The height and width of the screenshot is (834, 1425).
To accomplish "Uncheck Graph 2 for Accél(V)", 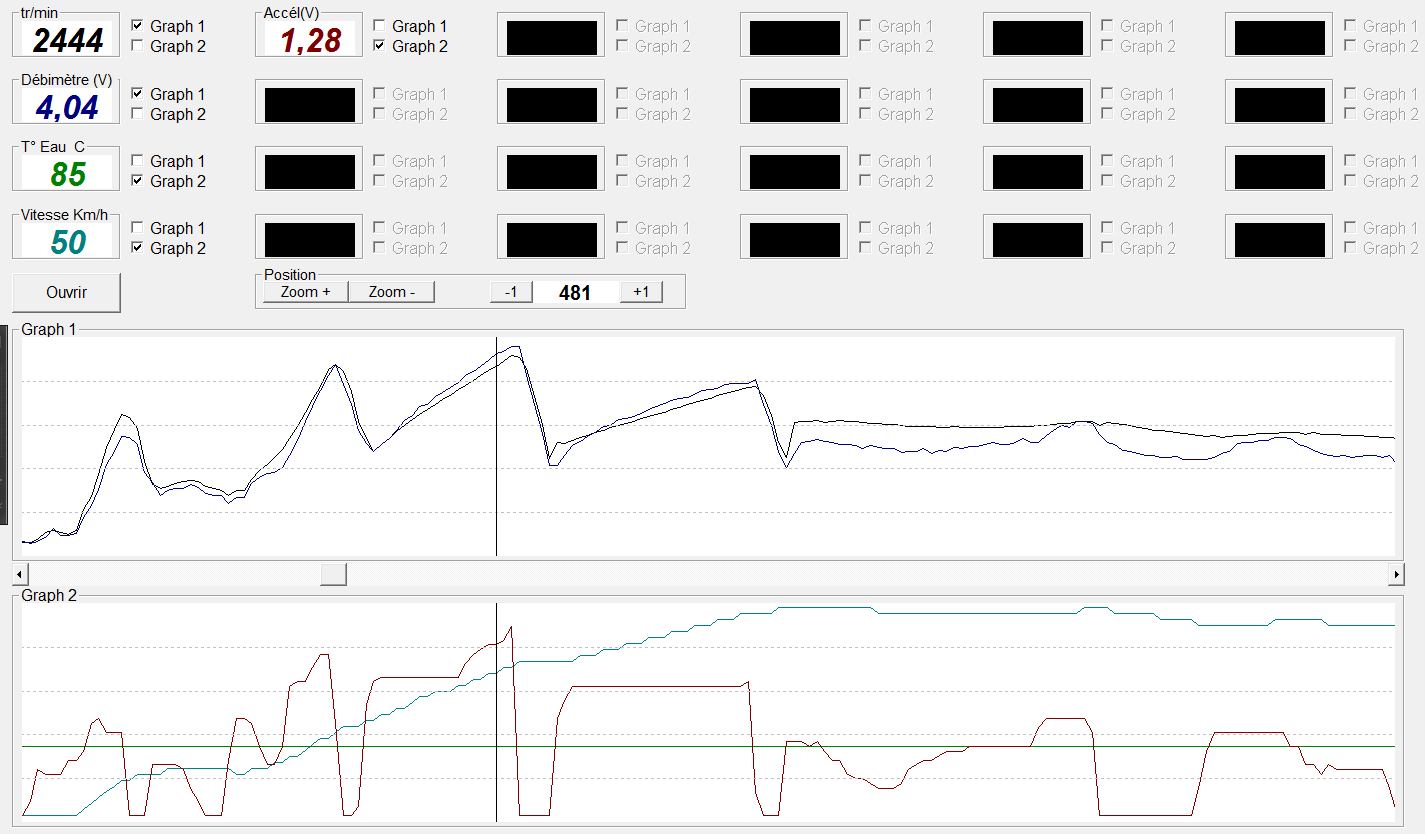I will point(379,46).
